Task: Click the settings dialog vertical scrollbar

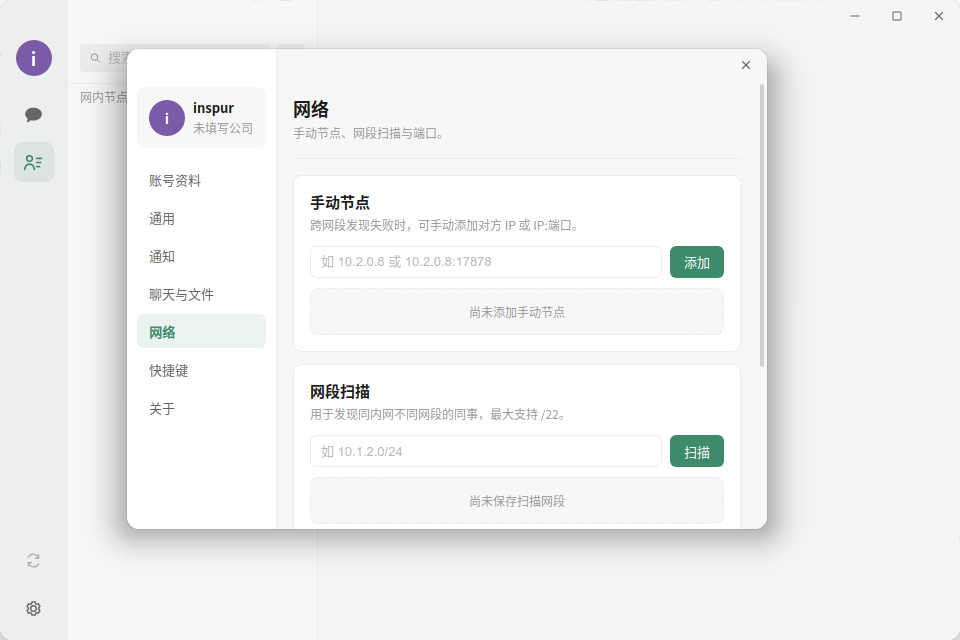Action: tap(762, 225)
